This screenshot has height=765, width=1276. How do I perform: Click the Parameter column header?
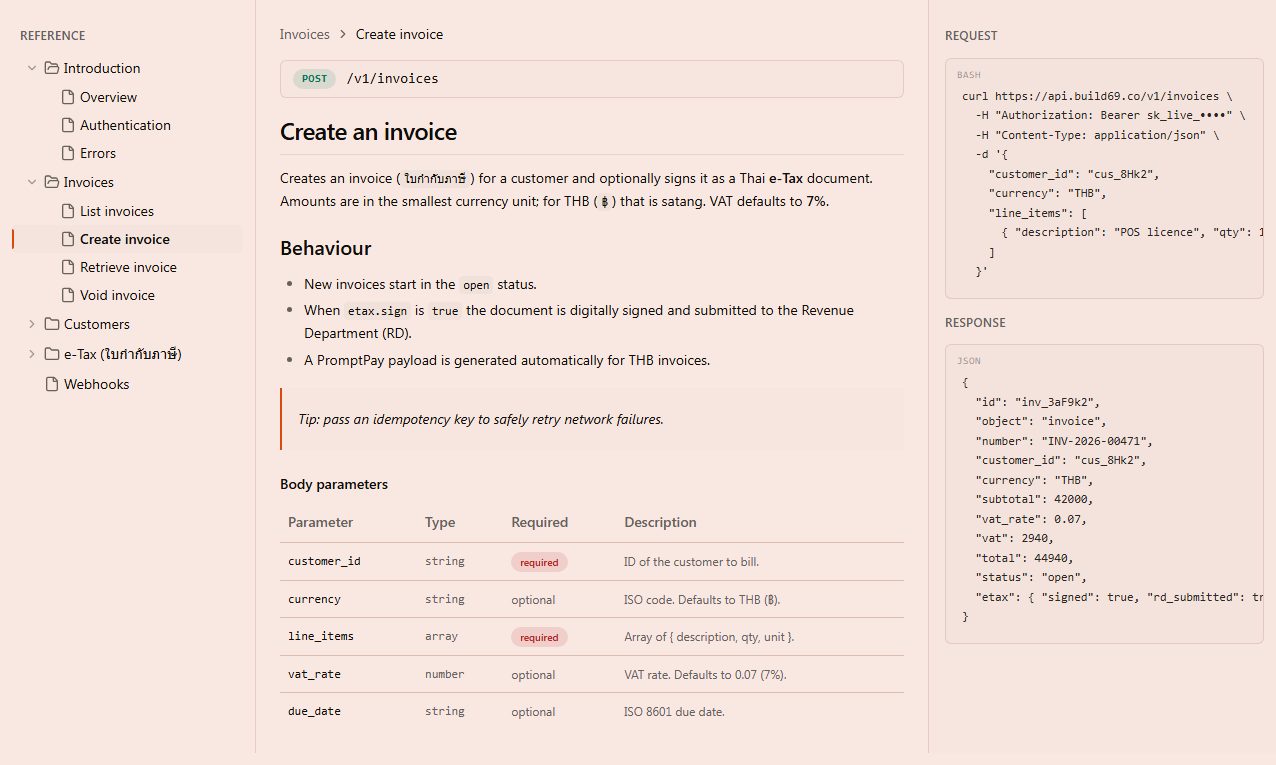coord(320,522)
